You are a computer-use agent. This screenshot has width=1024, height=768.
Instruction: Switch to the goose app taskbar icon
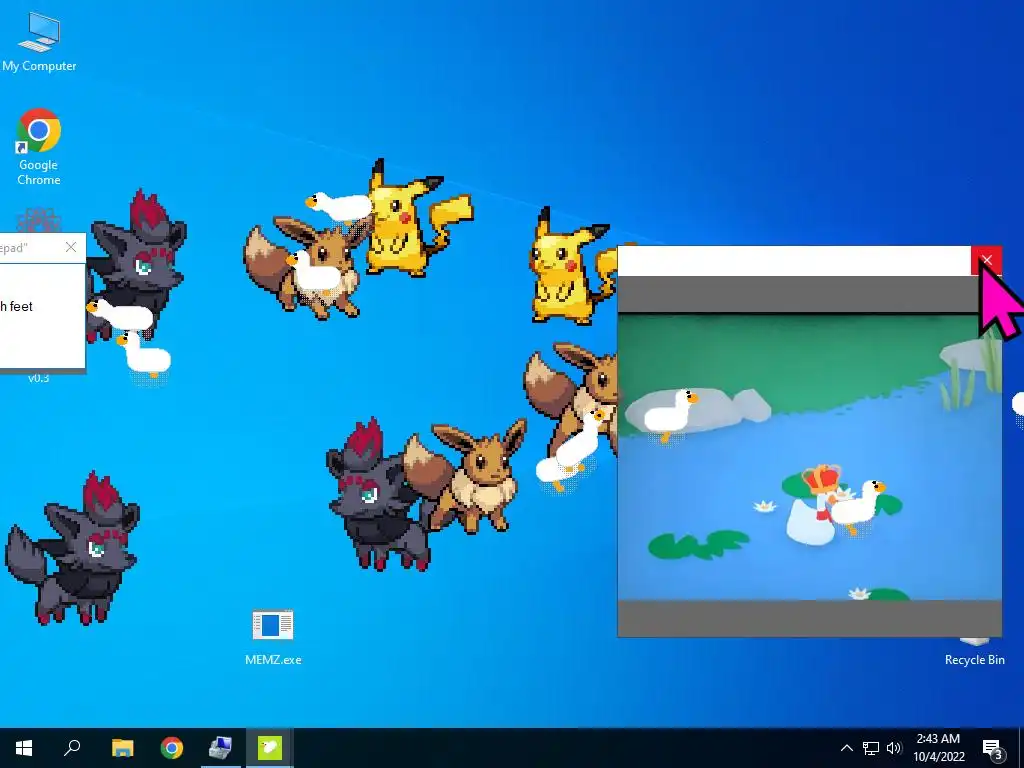tap(269, 748)
